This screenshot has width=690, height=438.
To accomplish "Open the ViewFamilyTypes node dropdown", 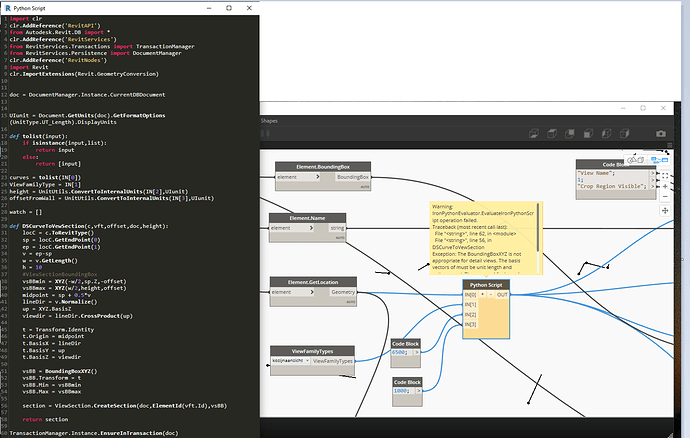I will (x=290, y=361).
